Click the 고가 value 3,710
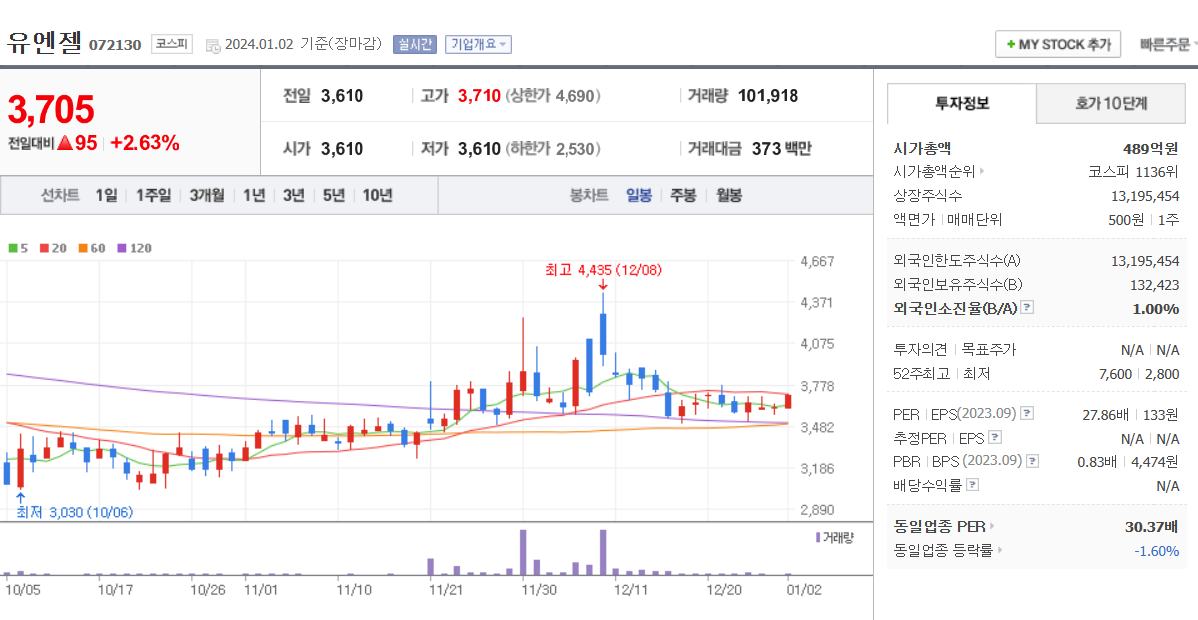 pos(479,96)
